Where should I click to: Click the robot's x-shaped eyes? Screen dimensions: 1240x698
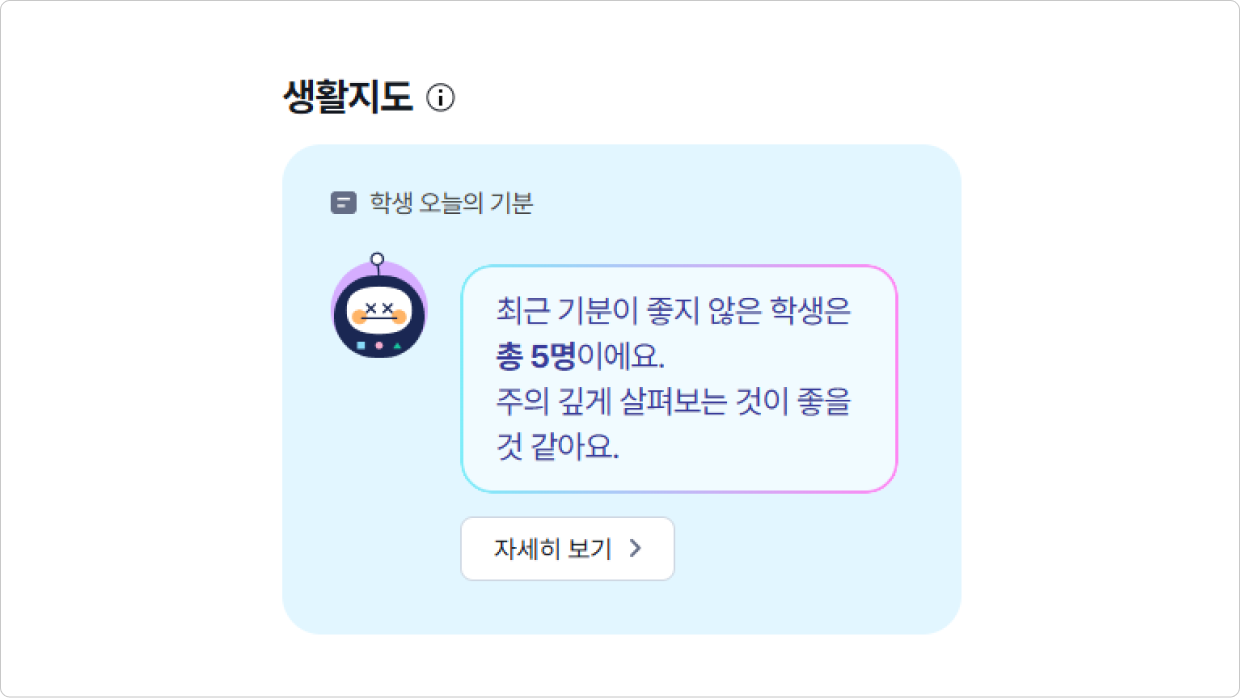(379, 308)
